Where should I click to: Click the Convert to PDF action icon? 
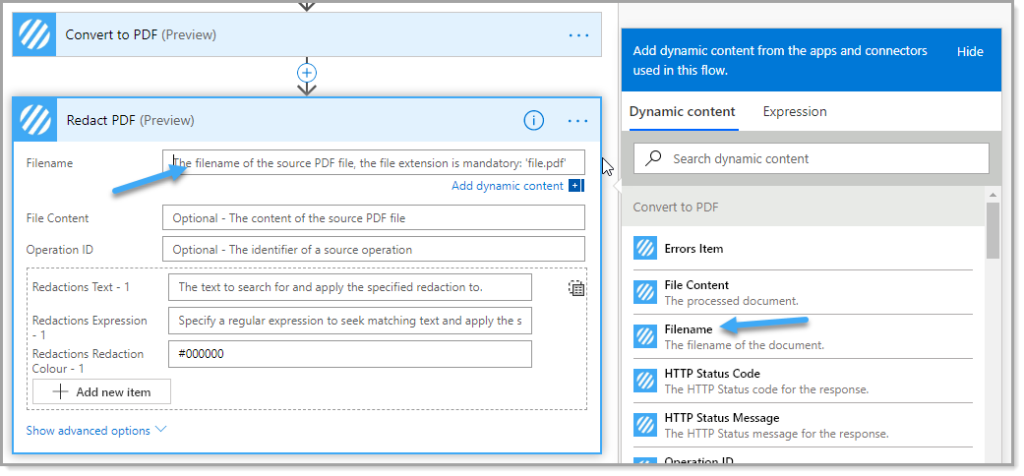[x=35, y=35]
